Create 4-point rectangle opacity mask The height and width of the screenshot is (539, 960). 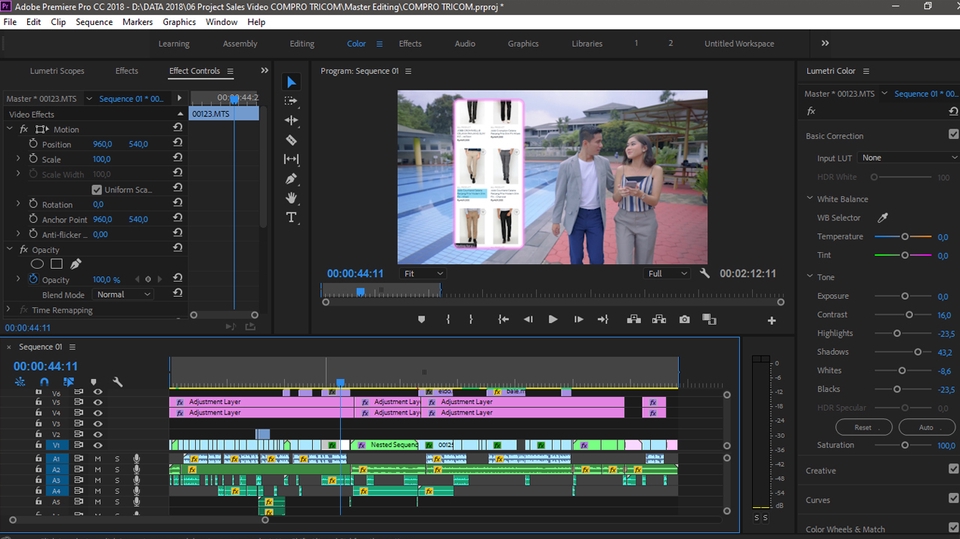tap(56, 264)
